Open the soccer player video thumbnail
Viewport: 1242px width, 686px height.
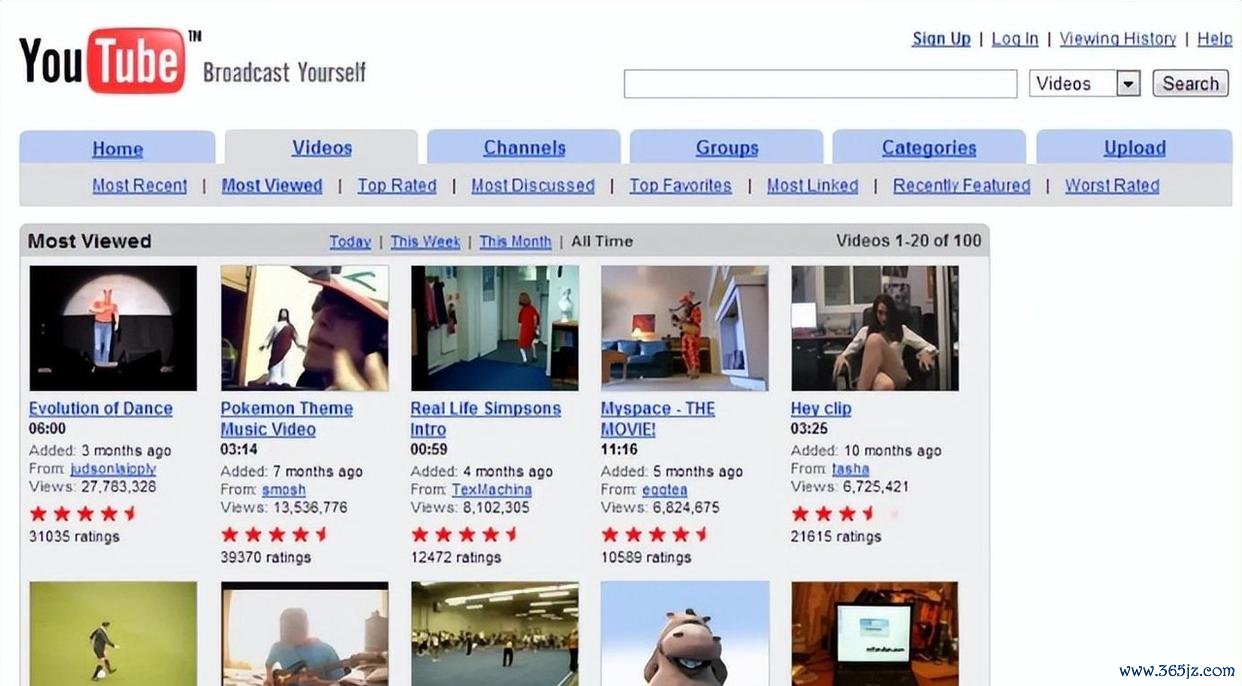pyautogui.click(x=113, y=634)
